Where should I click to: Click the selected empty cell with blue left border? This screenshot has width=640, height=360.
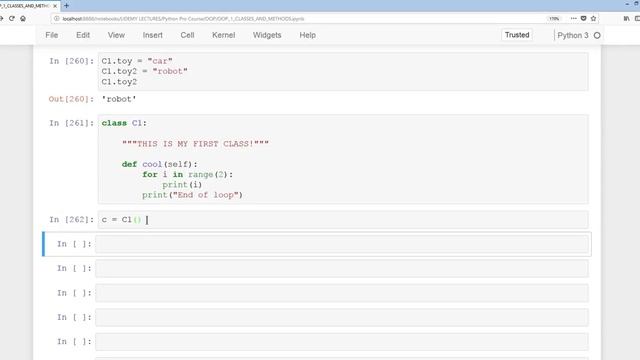pos(342,244)
